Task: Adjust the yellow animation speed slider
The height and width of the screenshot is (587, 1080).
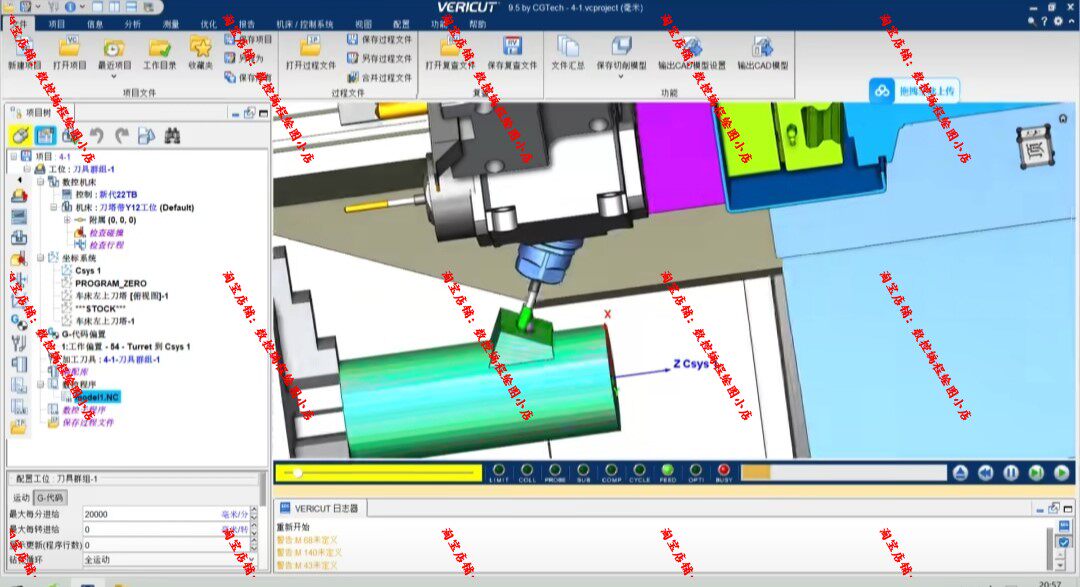Action: pyautogui.click(x=380, y=473)
